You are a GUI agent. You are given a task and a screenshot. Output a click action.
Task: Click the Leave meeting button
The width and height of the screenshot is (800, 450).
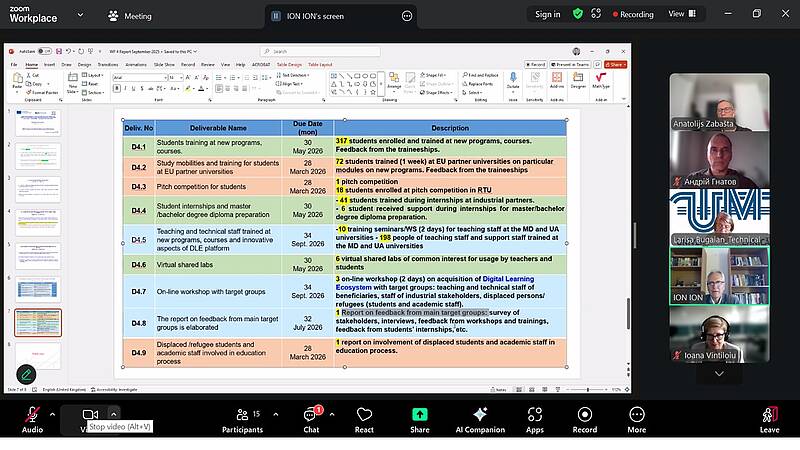click(769, 415)
